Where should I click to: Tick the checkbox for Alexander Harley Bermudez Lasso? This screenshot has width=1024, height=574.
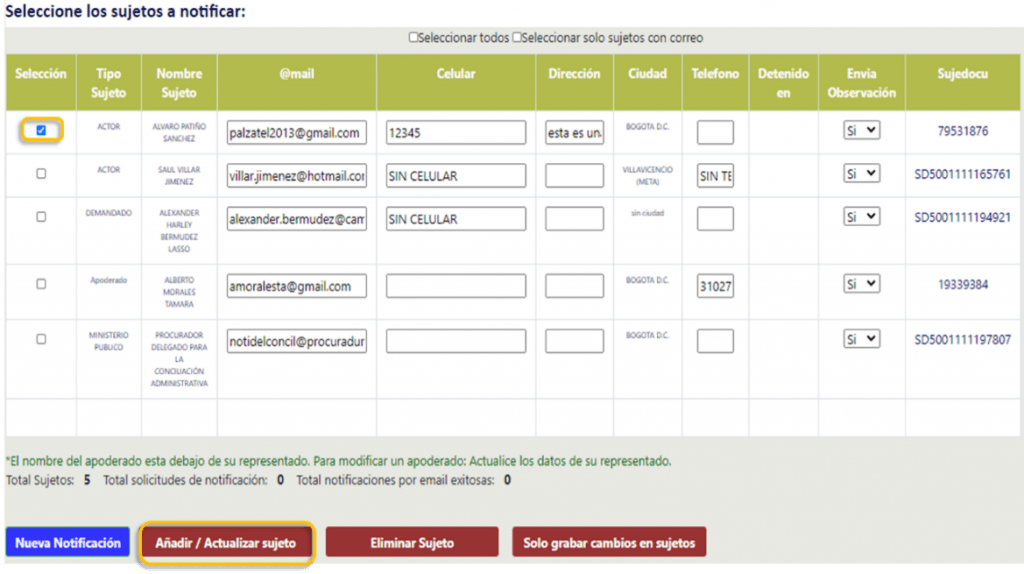click(41, 217)
